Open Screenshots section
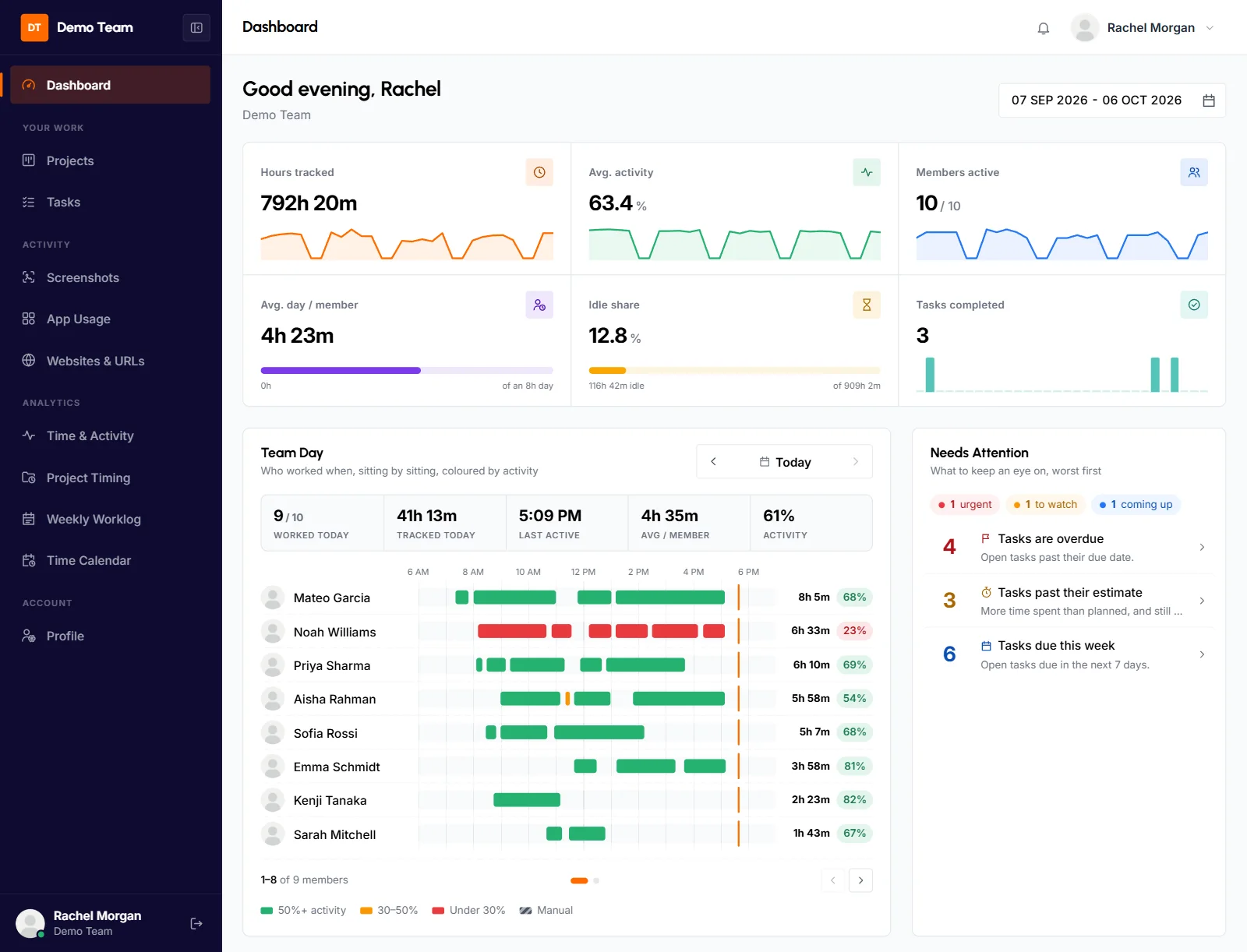Viewport: 1247px width, 952px height. [x=110, y=277]
